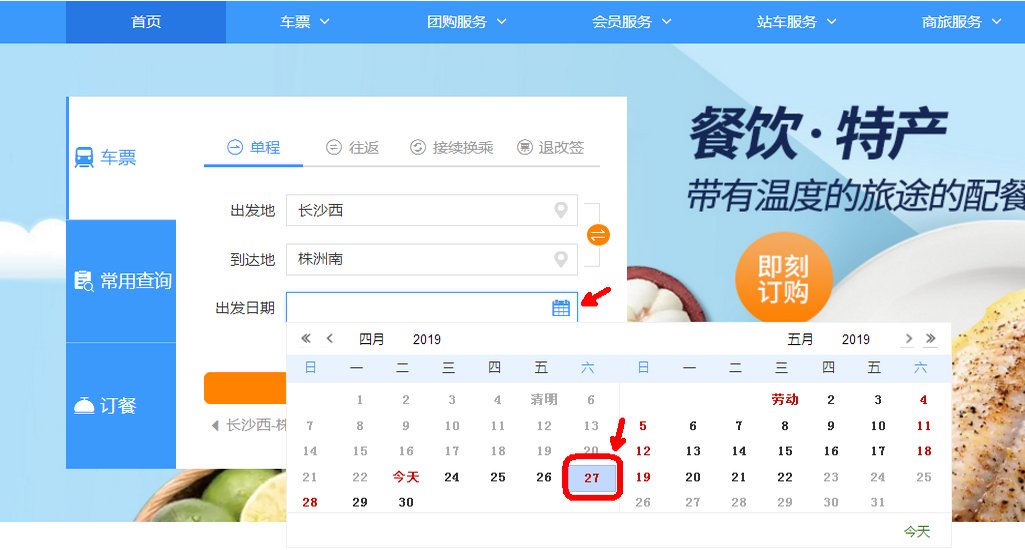Click location pin in 出发地 field
Screen dimensions: 1025x550
[x=561, y=210]
